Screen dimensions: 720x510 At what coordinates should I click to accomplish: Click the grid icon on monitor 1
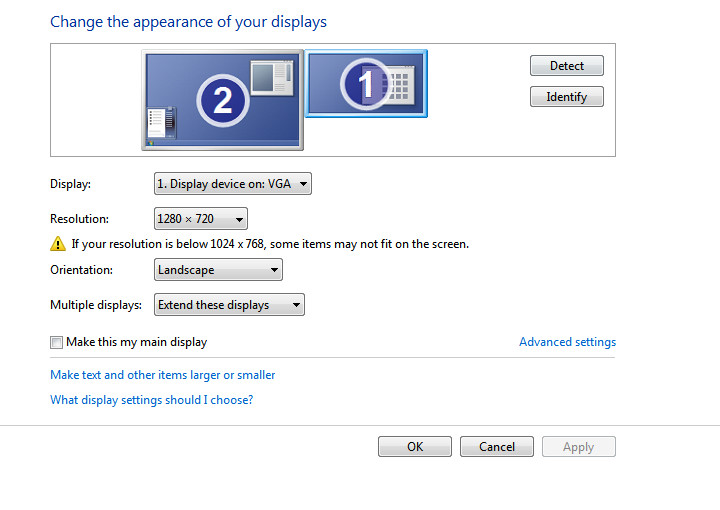(x=399, y=84)
